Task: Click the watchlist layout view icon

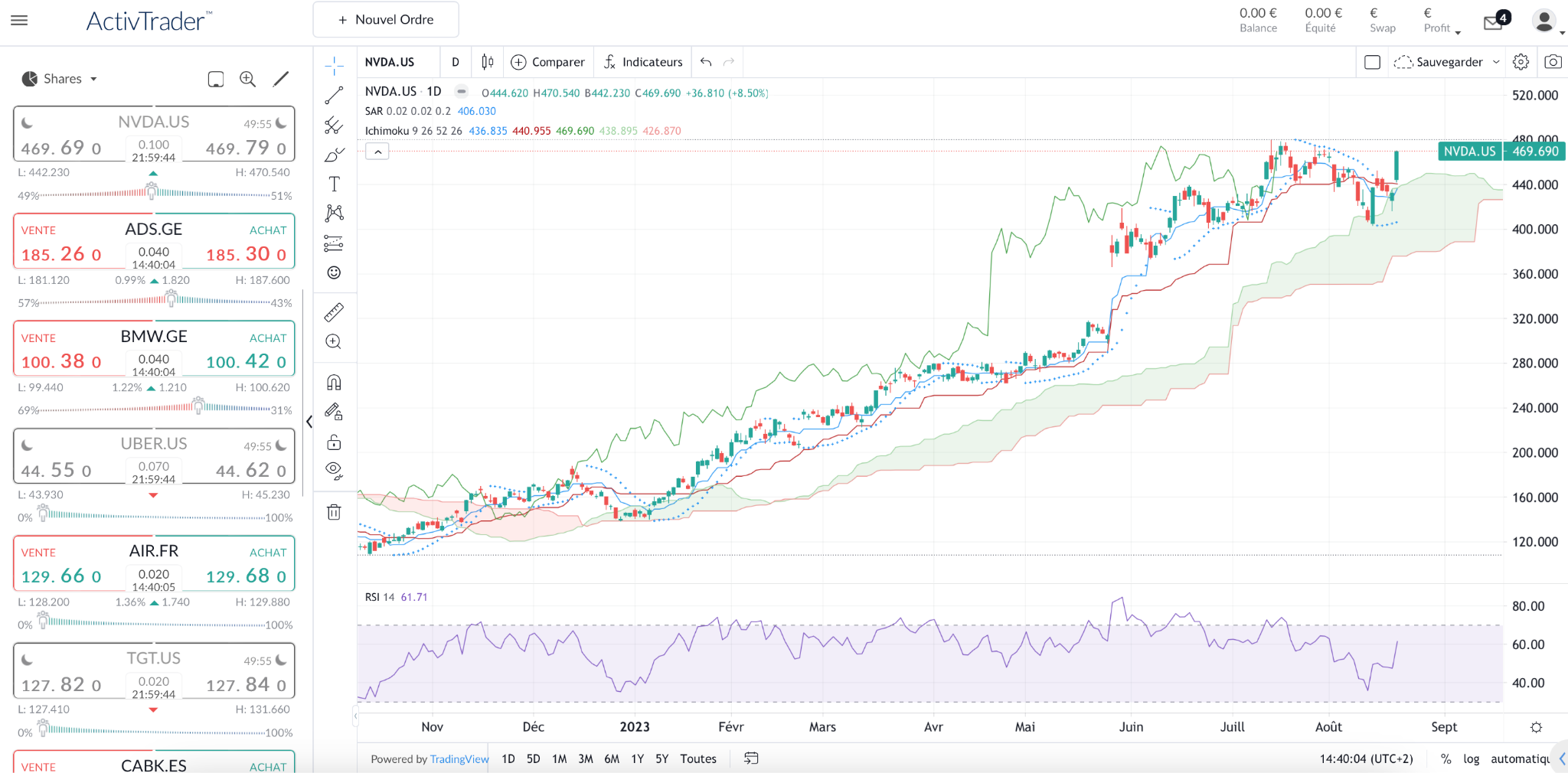Action: (x=216, y=79)
